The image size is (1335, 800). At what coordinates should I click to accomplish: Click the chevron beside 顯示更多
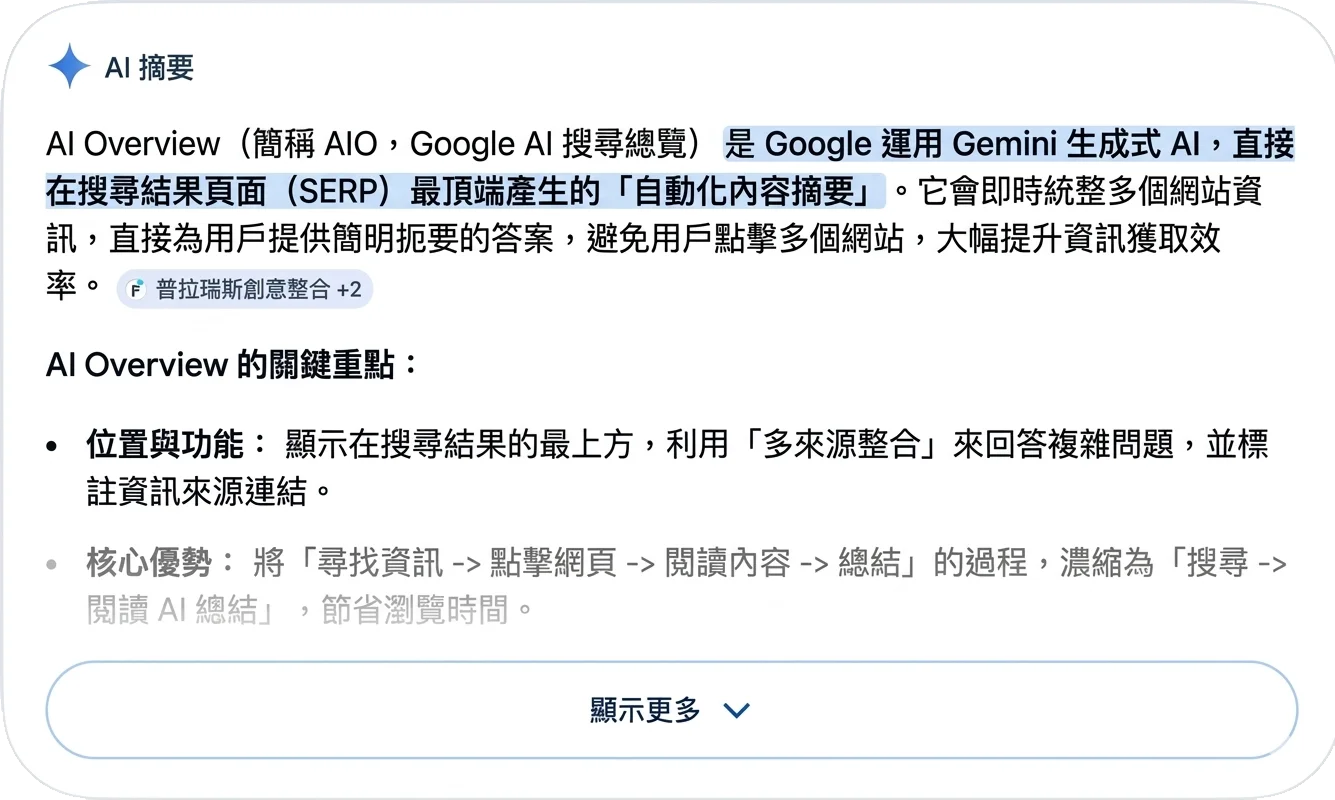pos(736,711)
